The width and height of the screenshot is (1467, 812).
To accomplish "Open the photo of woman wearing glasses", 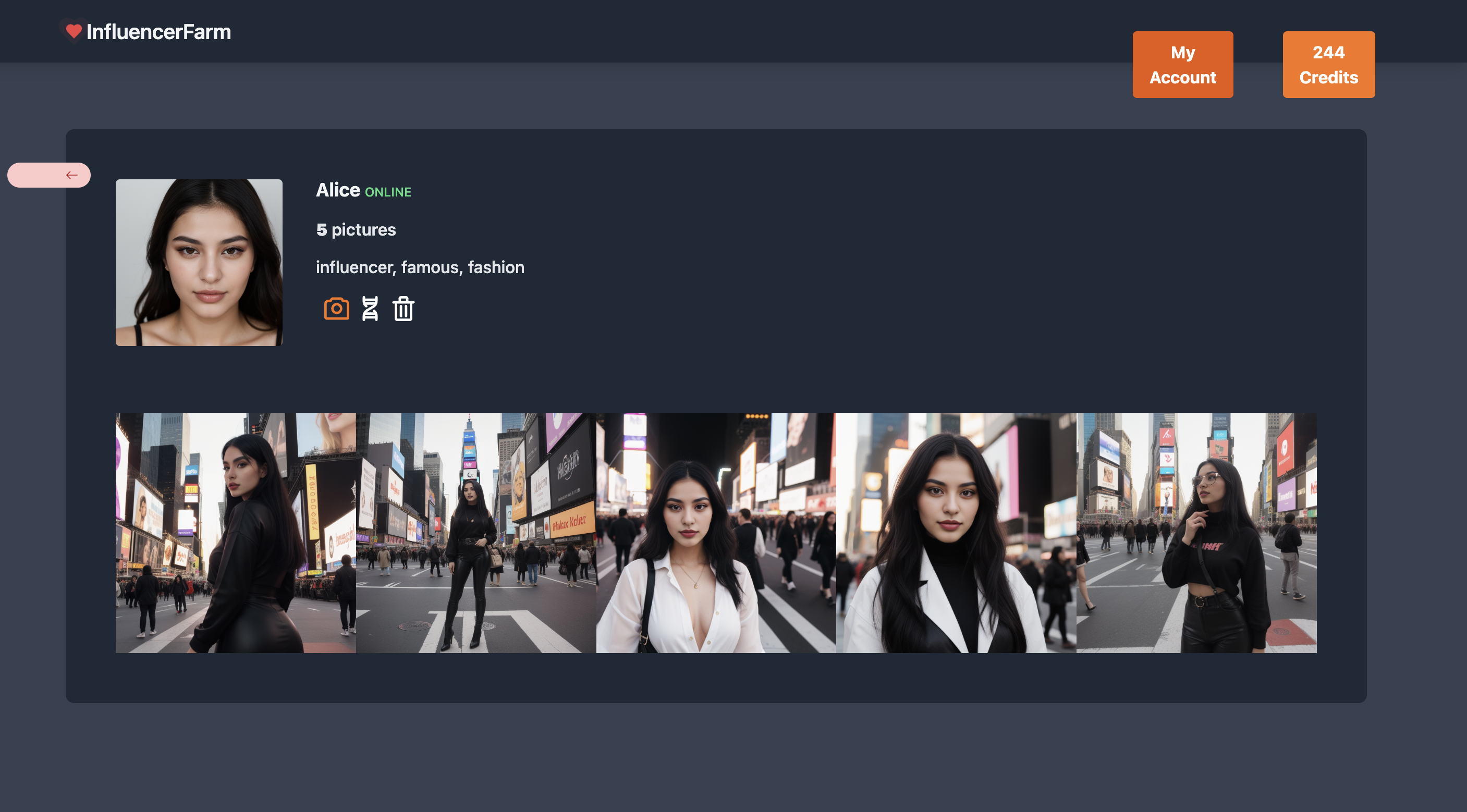I will click(x=1196, y=533).
